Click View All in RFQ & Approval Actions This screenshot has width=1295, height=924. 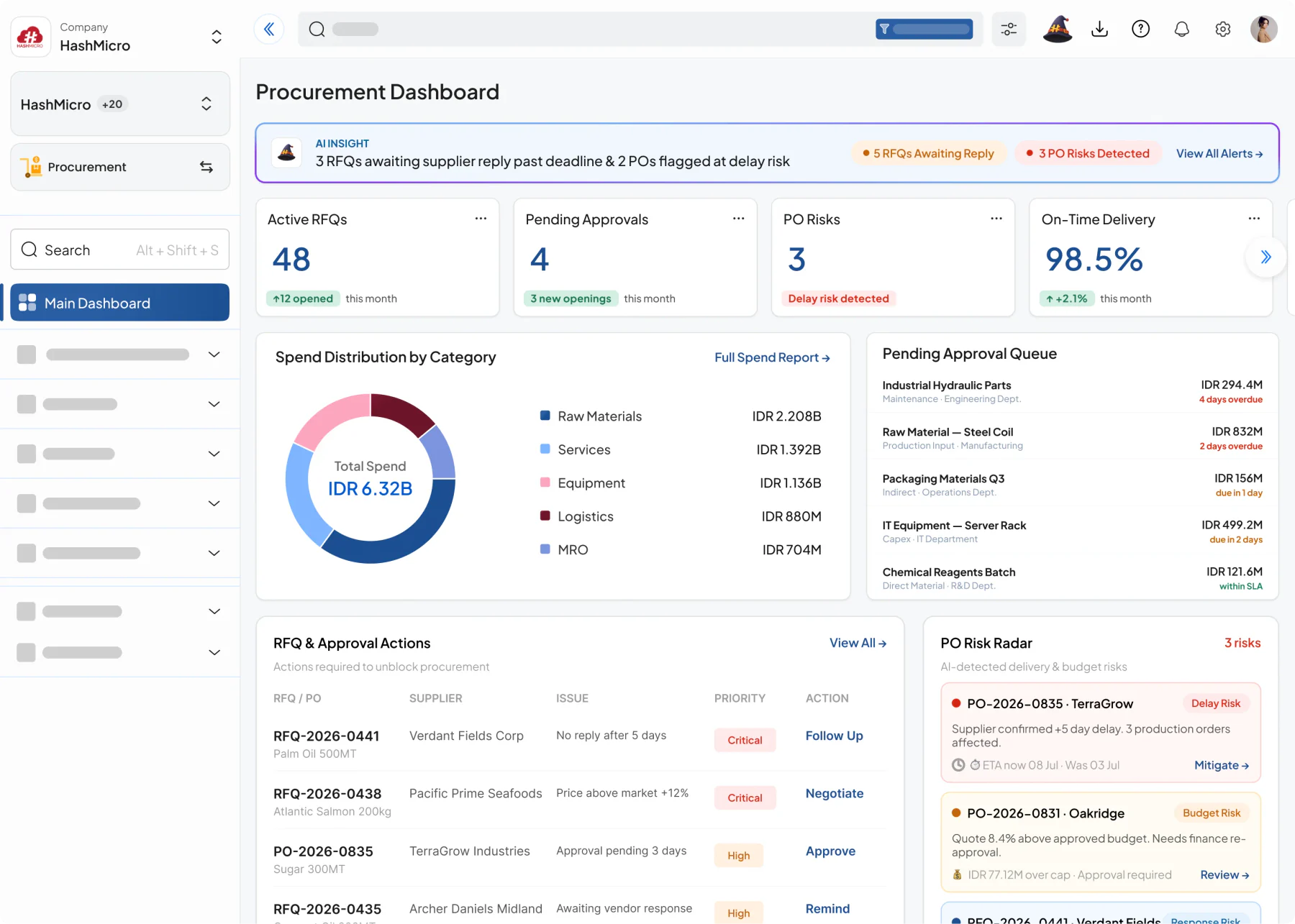coord(858,643)
